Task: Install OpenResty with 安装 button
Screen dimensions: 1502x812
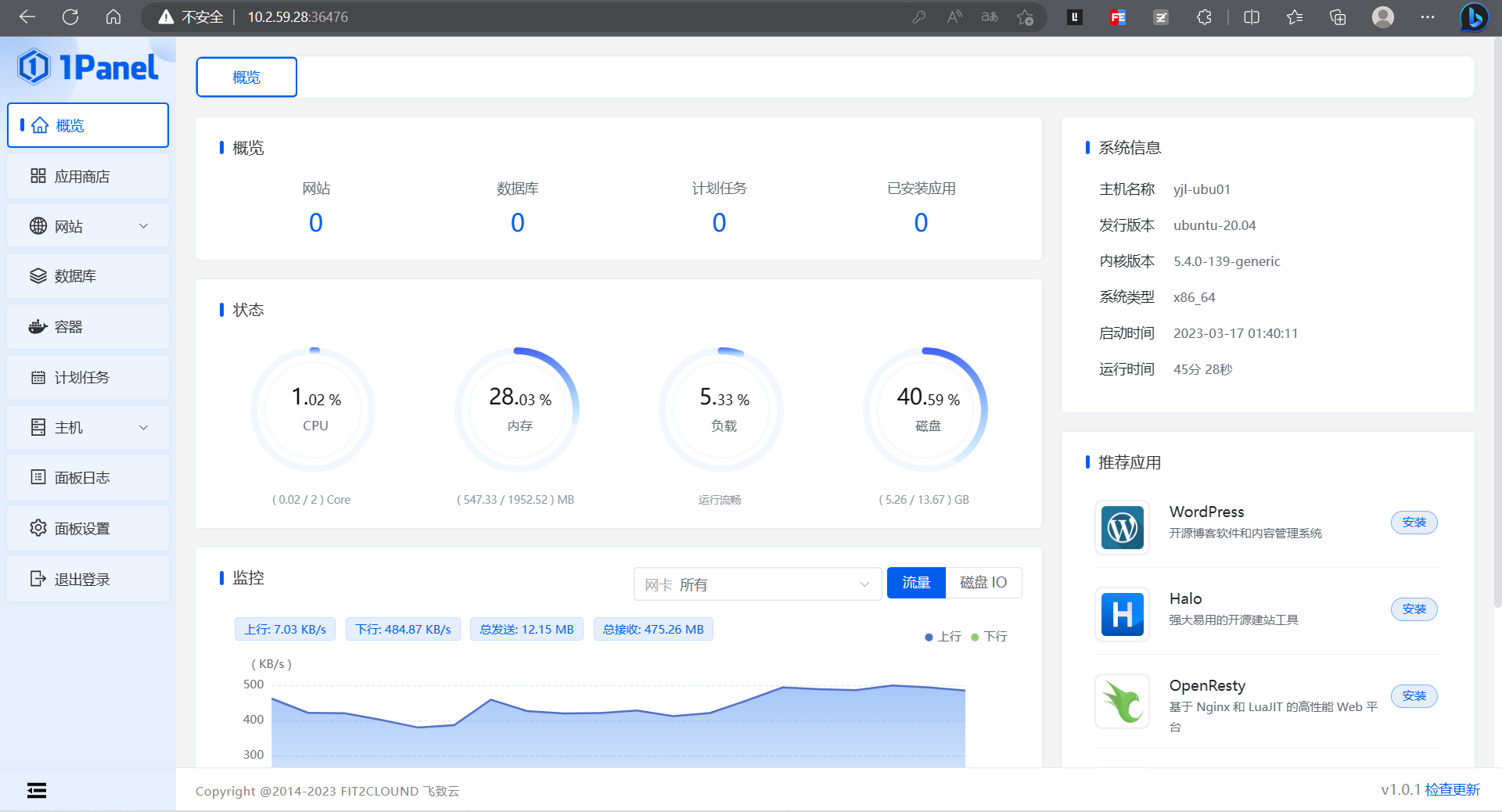Action: [x=1414, y=695]
